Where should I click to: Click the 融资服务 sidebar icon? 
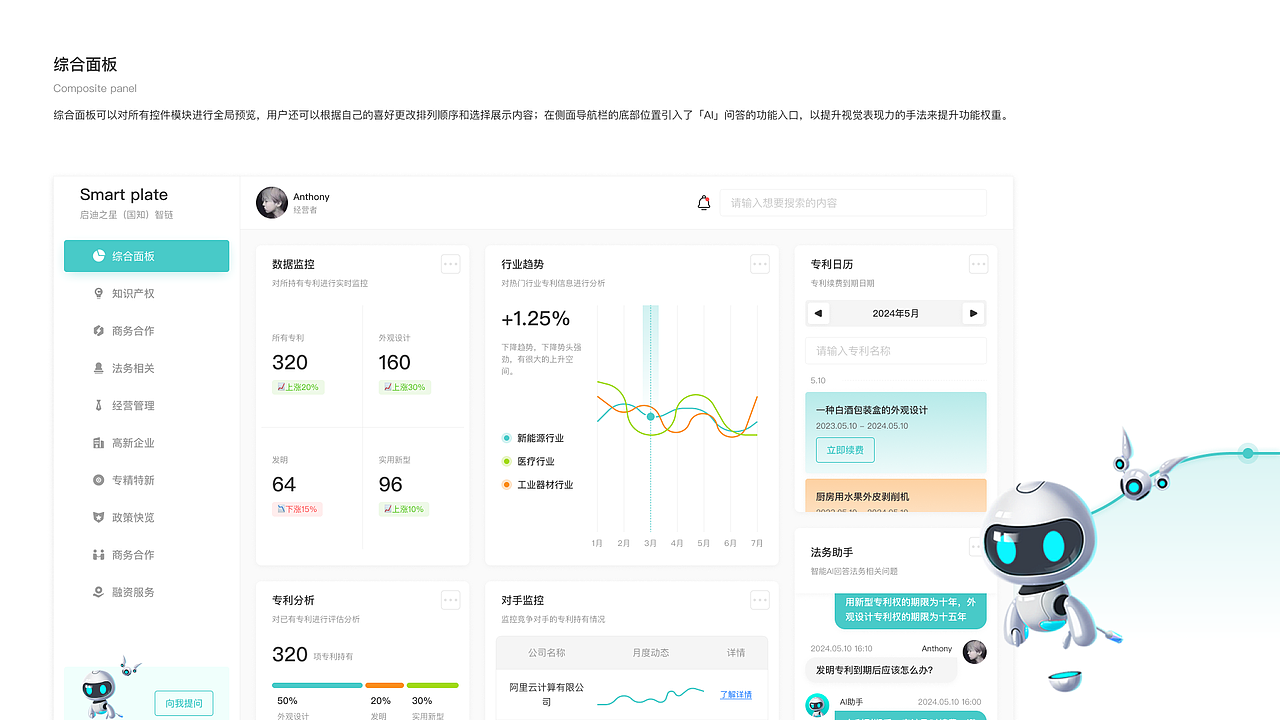[x=98, y=592]
